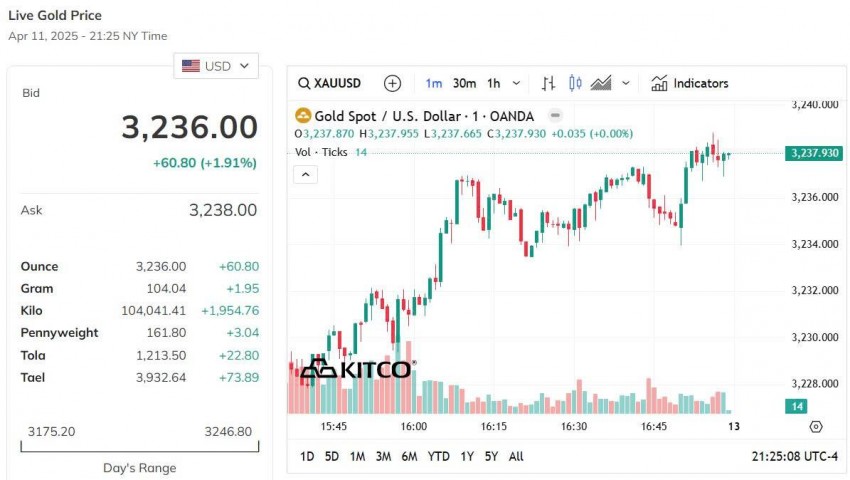The height and width of the screenshot is (480, 850).
Task: Select the area chart style icon
Action: point(602,83)
